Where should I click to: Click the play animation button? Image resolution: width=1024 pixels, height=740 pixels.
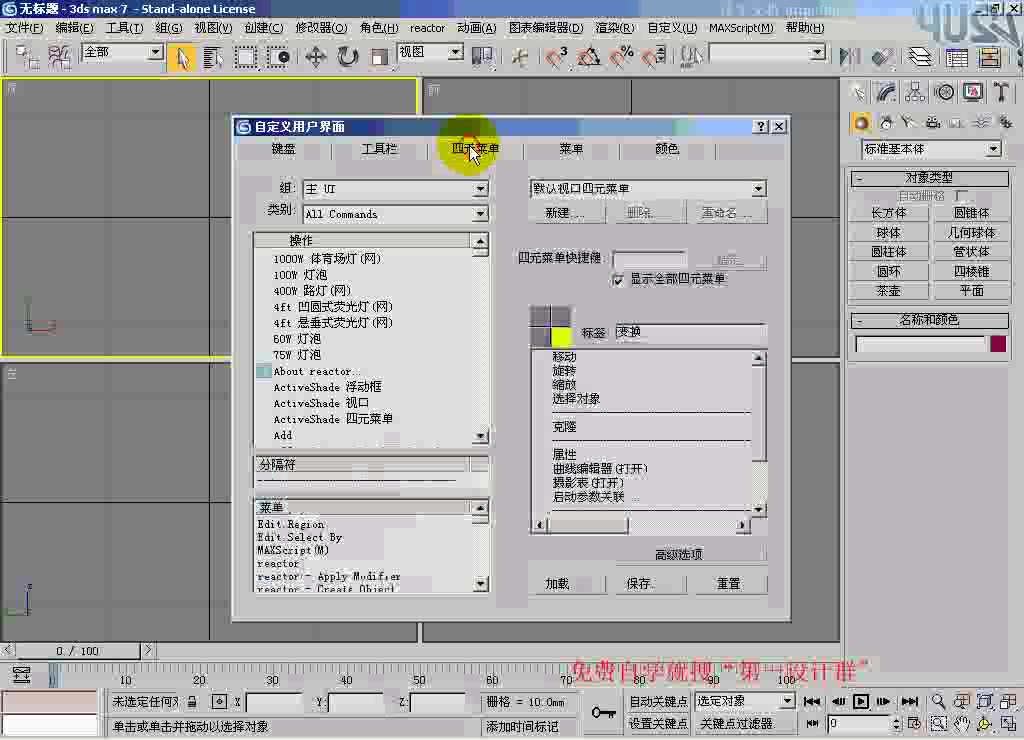pyautogui.click(x=861, y=703)
